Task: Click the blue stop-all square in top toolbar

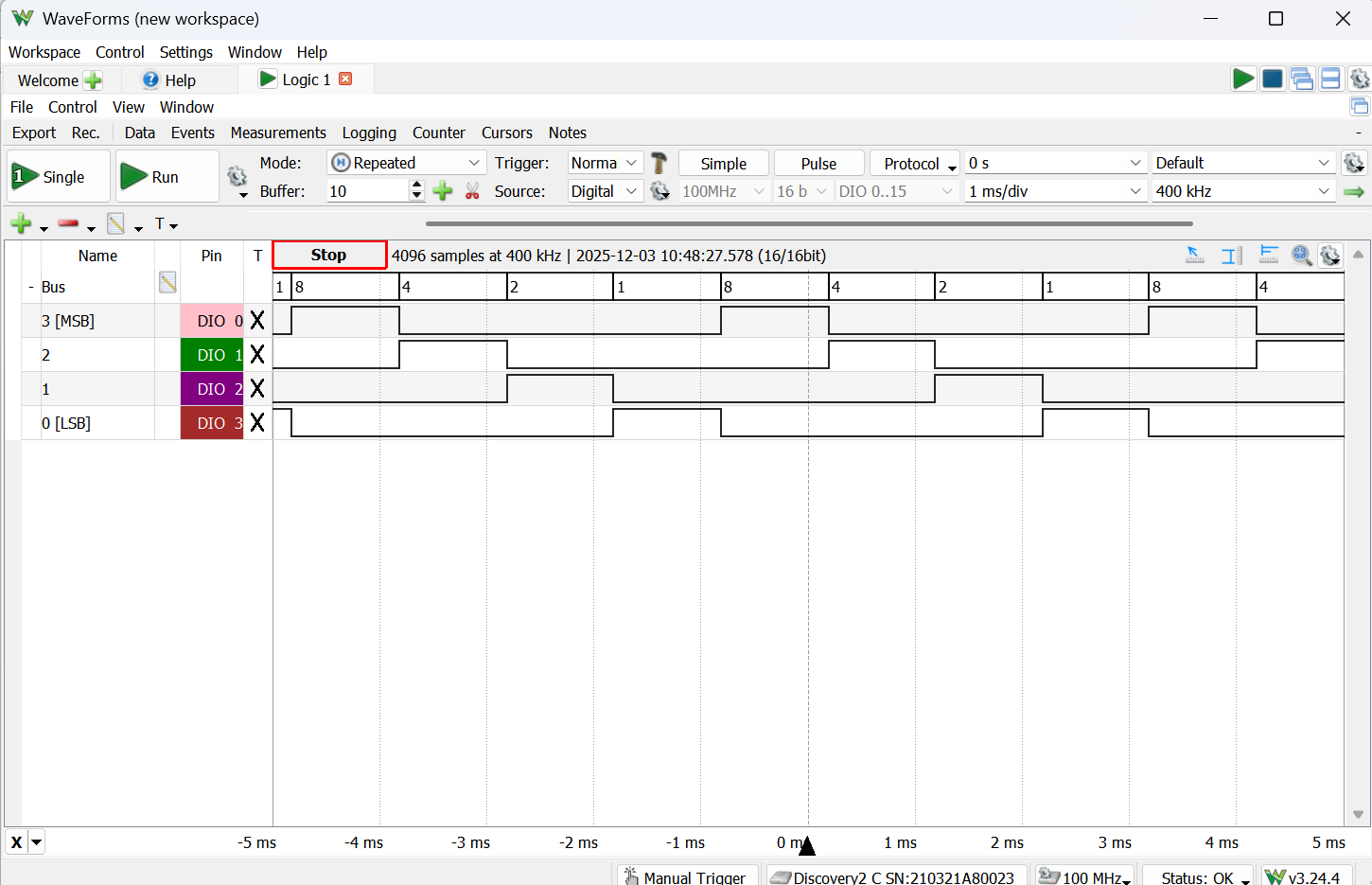Action: (1273, 80)
